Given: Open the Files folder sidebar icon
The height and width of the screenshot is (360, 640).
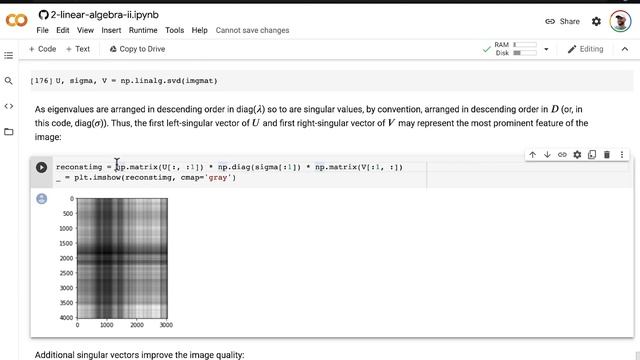Looking at the screenshot, I should pyautogui.click(x=9, y=131).
